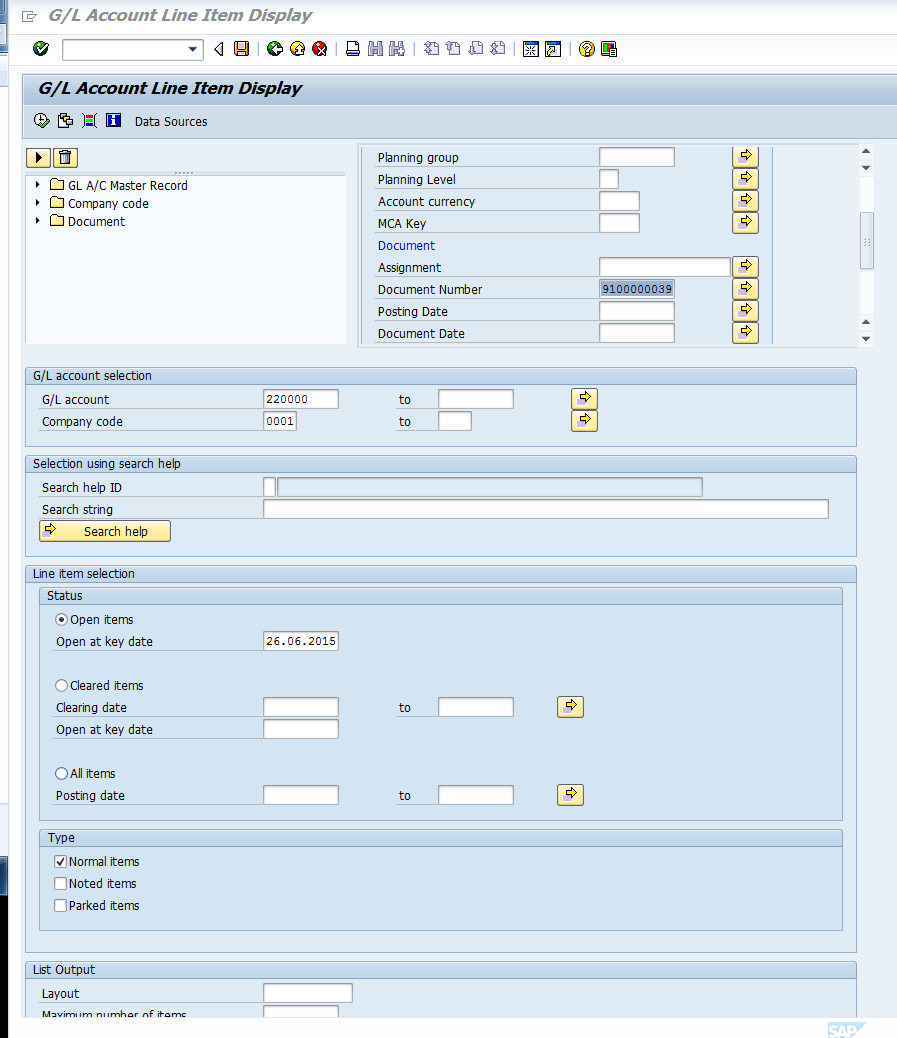This screenshot has width=897, height=1038.
Task: Open multiple selection for Clearing date
Action: (x=571, y=707)
